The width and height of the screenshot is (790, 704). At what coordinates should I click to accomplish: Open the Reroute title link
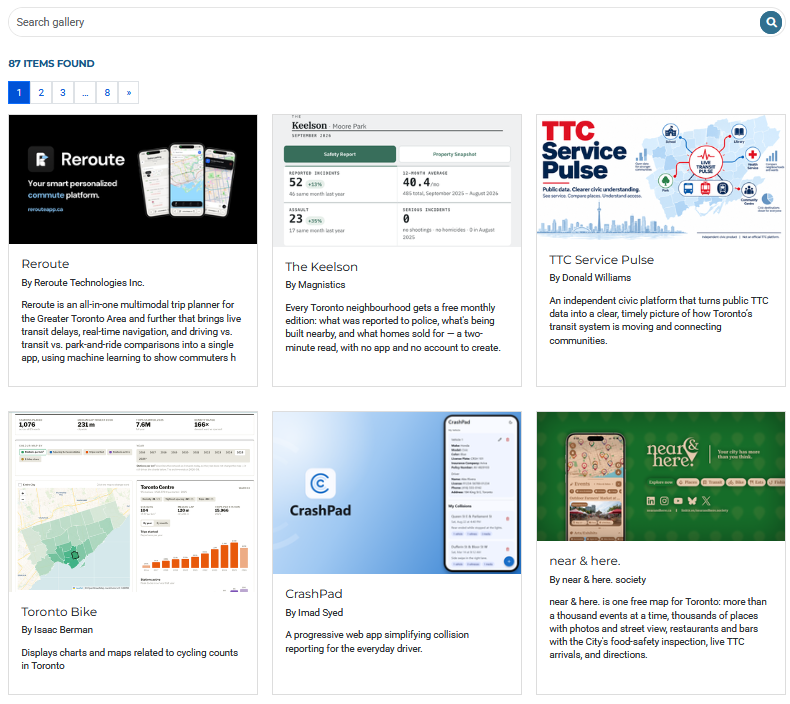[x=45, y=264]
